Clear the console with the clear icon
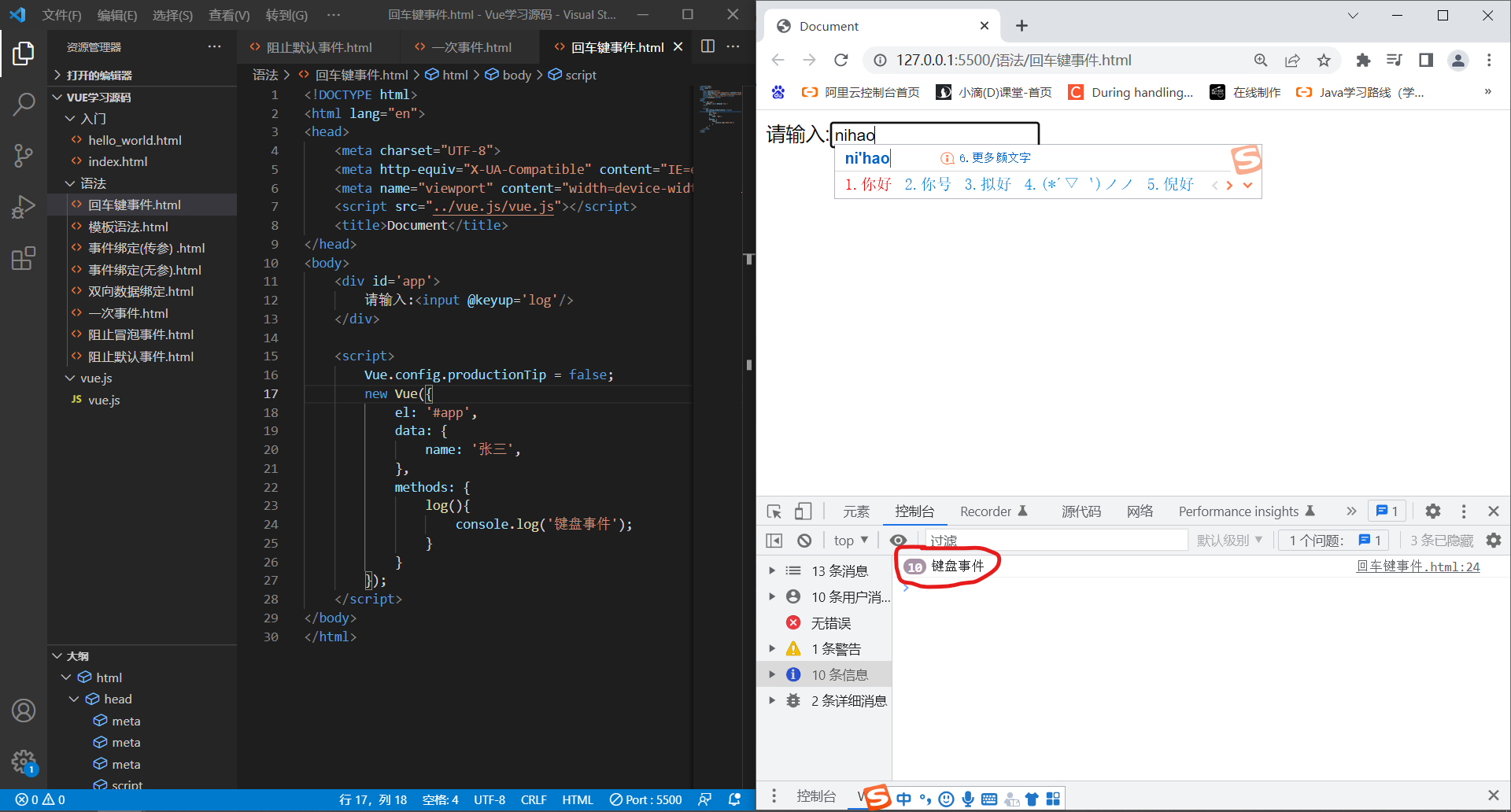The height and width of the screenshot is (812, 1511). [804, 541]
